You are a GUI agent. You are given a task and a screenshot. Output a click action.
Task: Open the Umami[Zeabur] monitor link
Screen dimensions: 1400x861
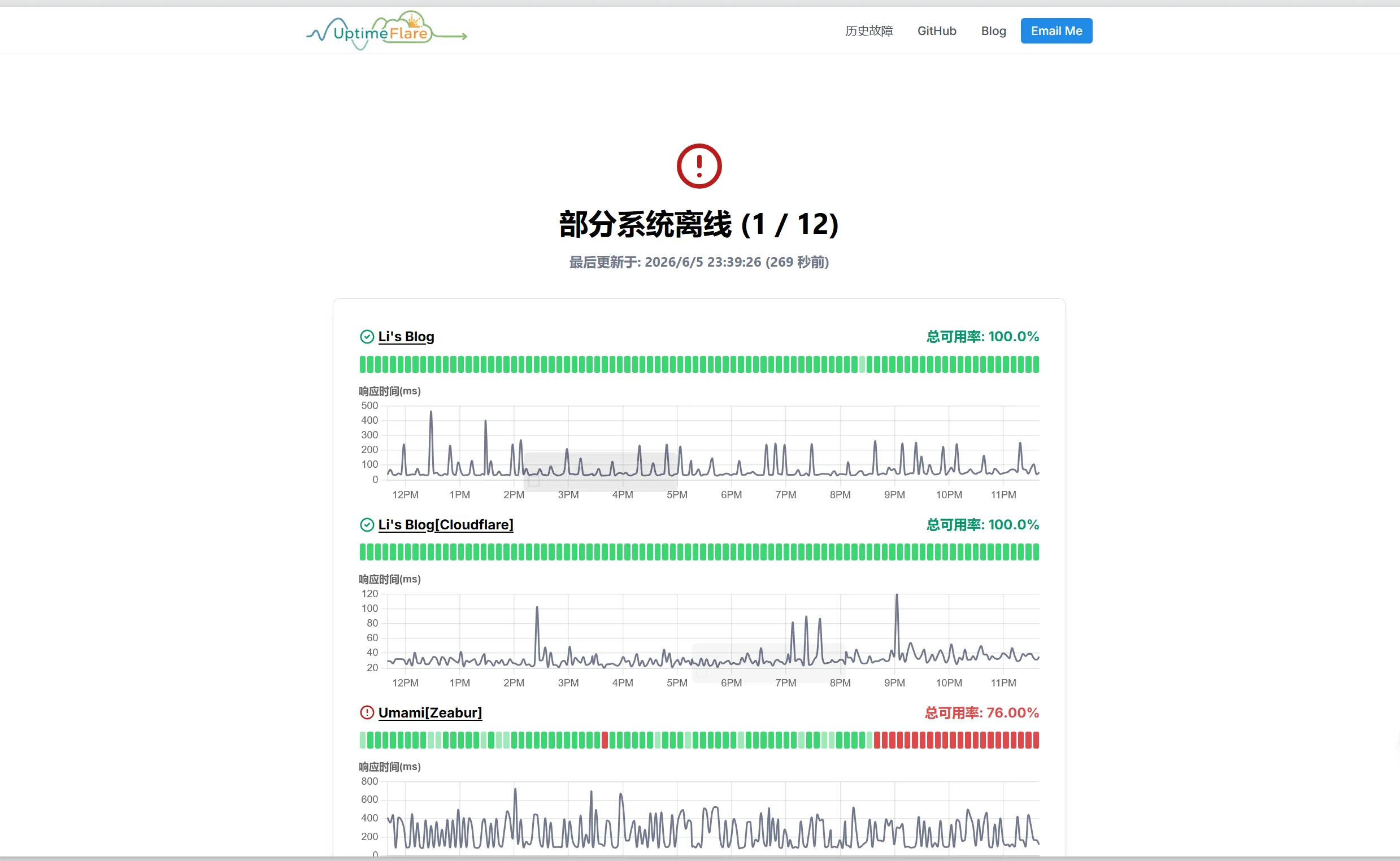tap(430, 712)
